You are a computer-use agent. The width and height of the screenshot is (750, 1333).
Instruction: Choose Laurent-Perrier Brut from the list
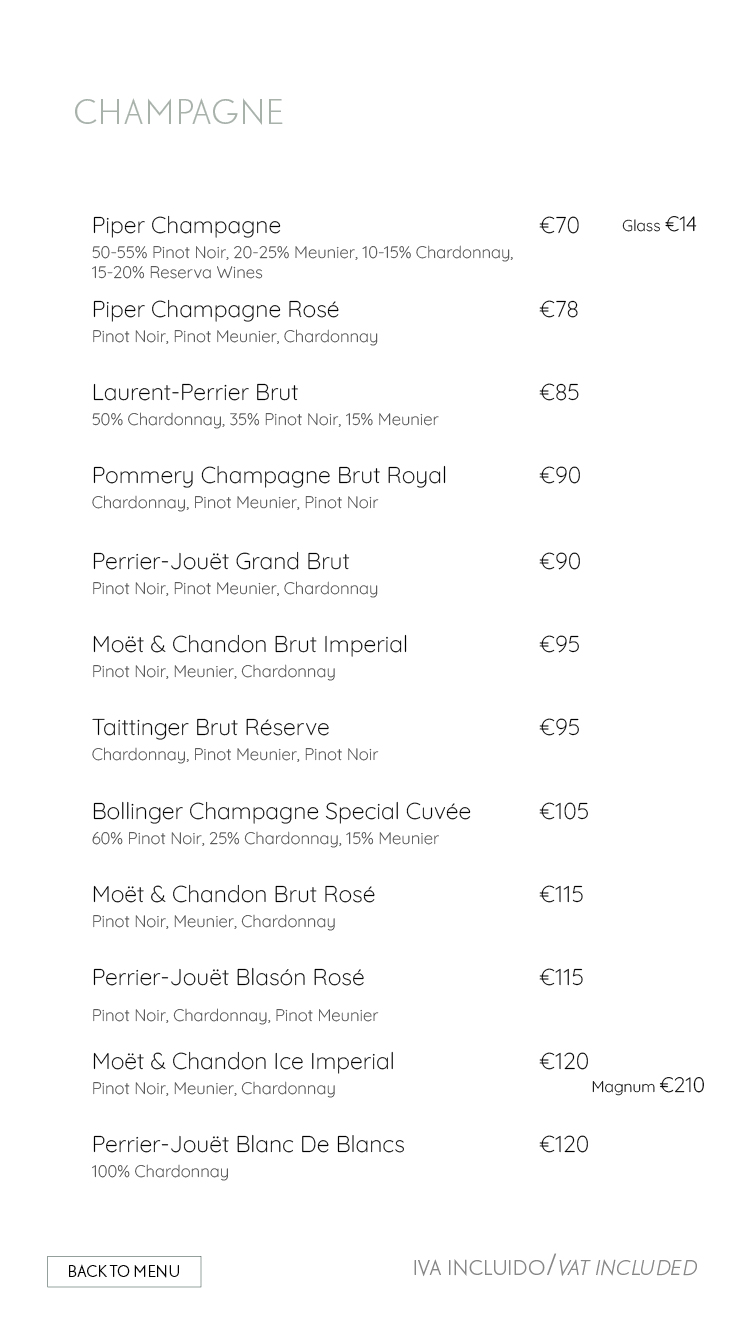(x=195, y=392)
